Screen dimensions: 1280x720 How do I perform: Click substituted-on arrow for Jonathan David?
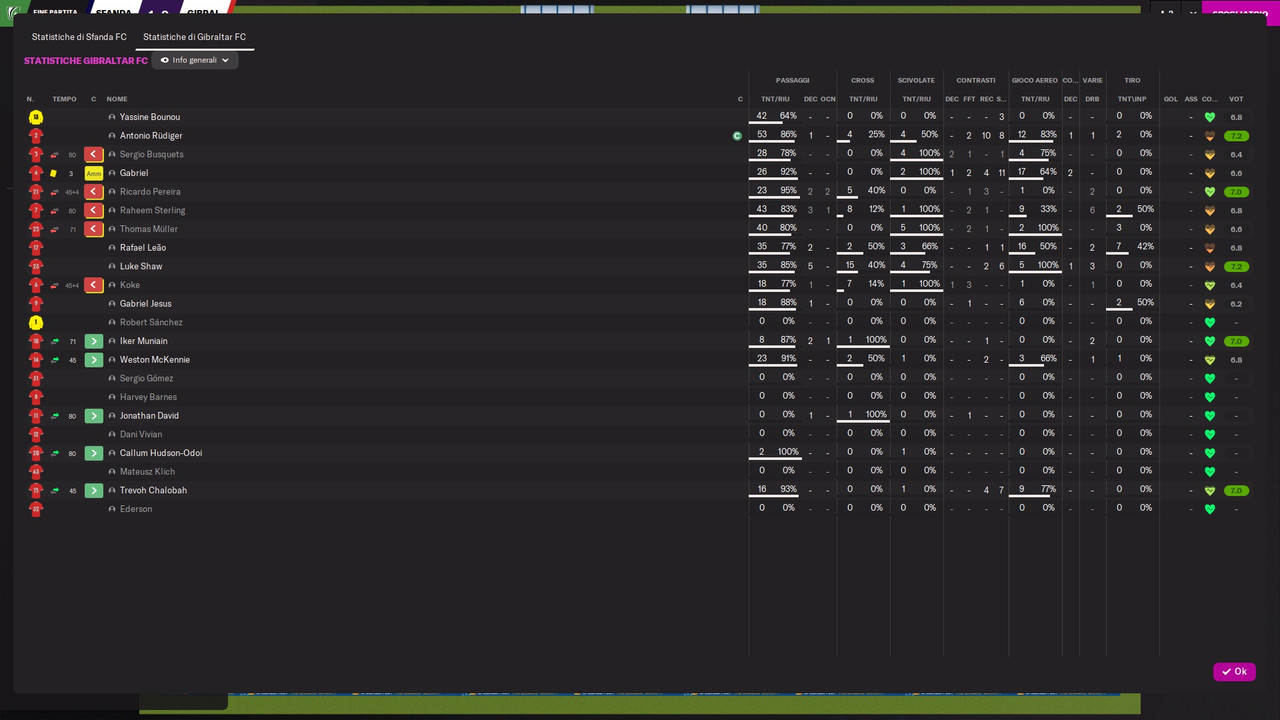pos(94,416)
